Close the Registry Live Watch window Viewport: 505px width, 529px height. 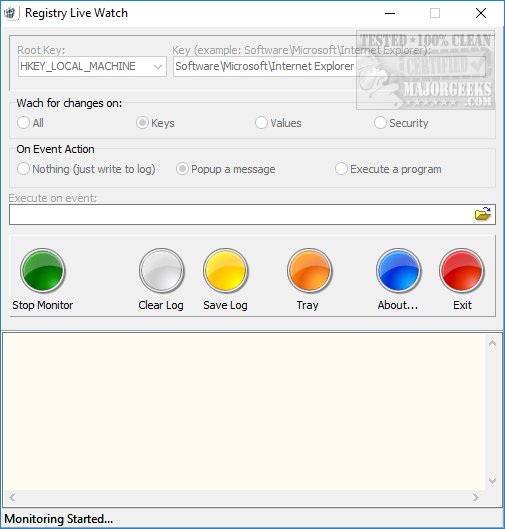coord(481,13)
